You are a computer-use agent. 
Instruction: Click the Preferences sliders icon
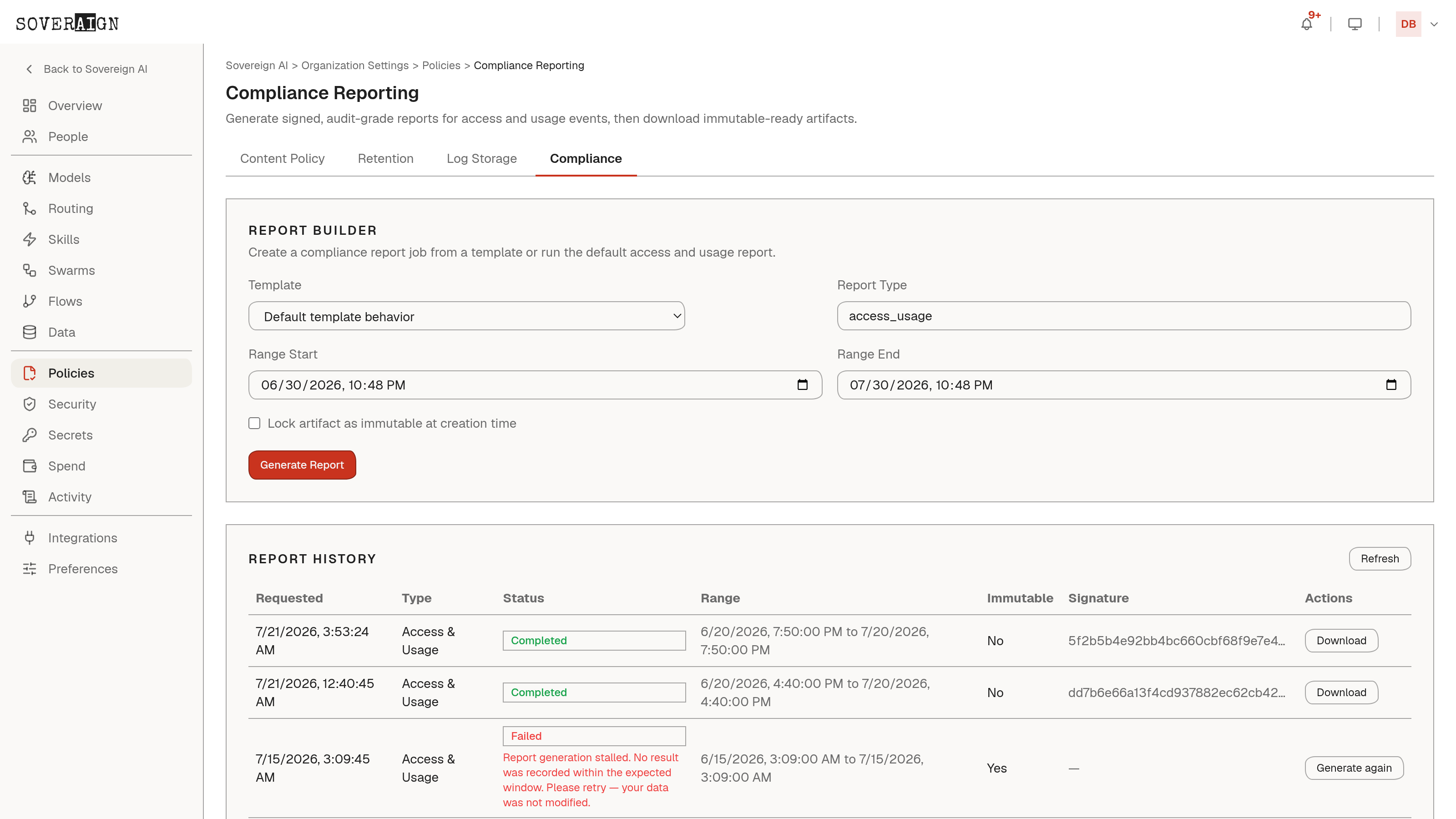pos(30,569)
